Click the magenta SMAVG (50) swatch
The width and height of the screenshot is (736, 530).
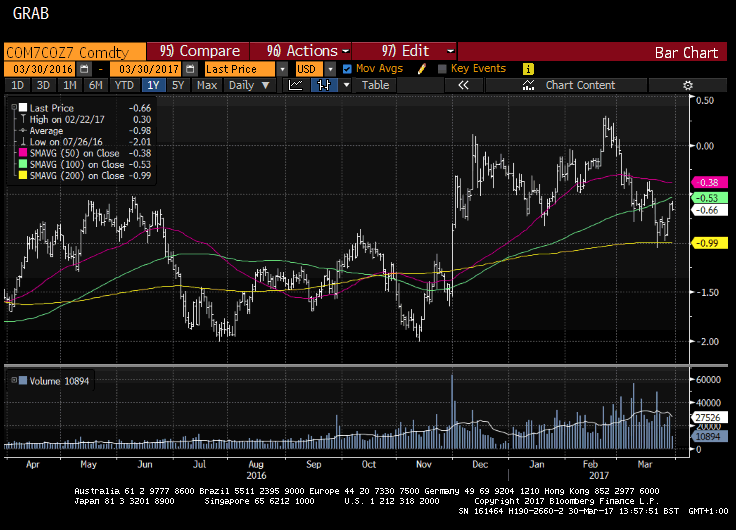tap(23, 153)
